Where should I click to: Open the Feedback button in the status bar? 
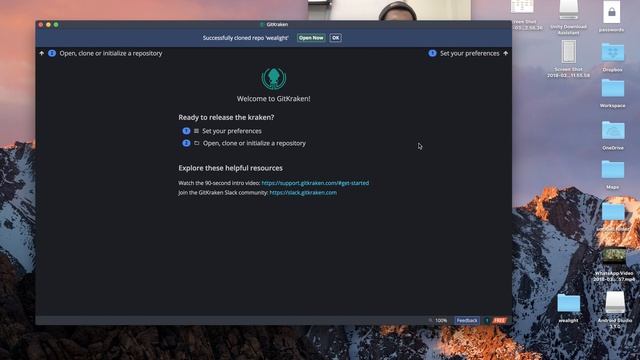click(467, 320)
